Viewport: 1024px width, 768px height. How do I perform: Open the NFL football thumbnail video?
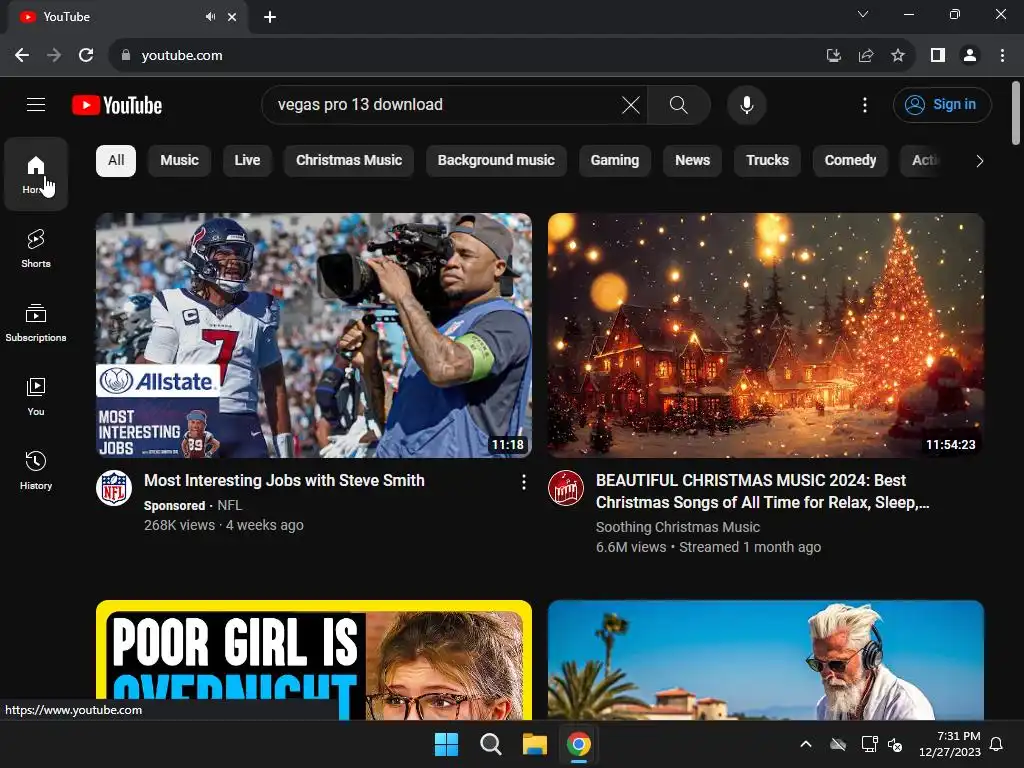tap(313, 335)
